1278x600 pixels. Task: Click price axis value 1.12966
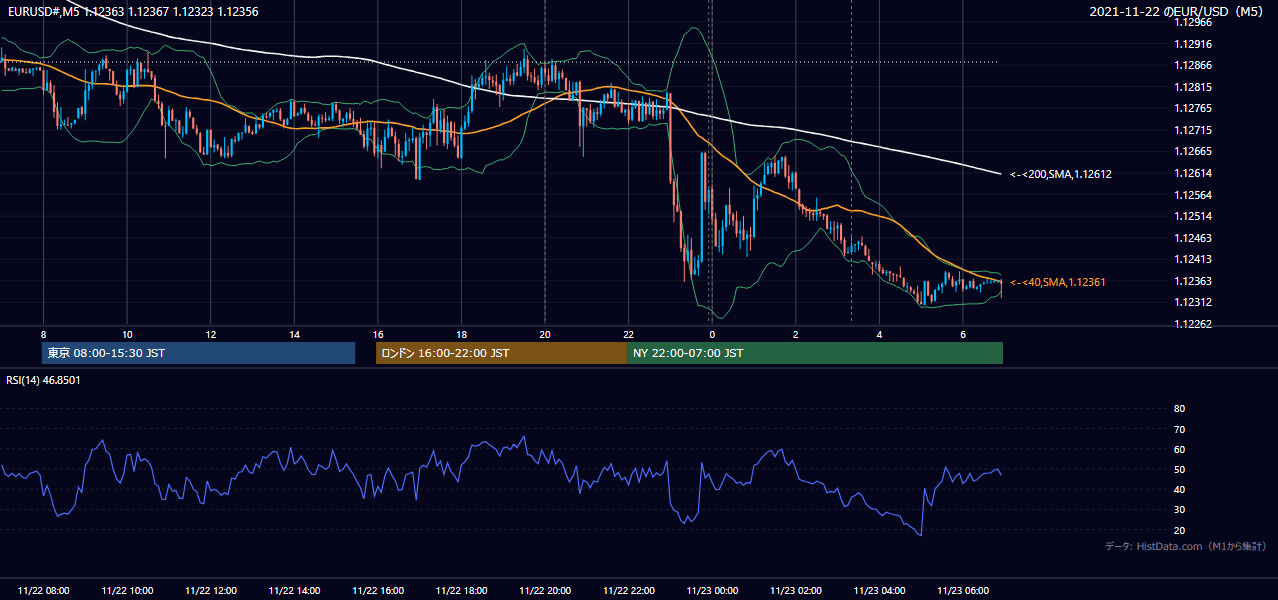click(x=1193, y=22)
